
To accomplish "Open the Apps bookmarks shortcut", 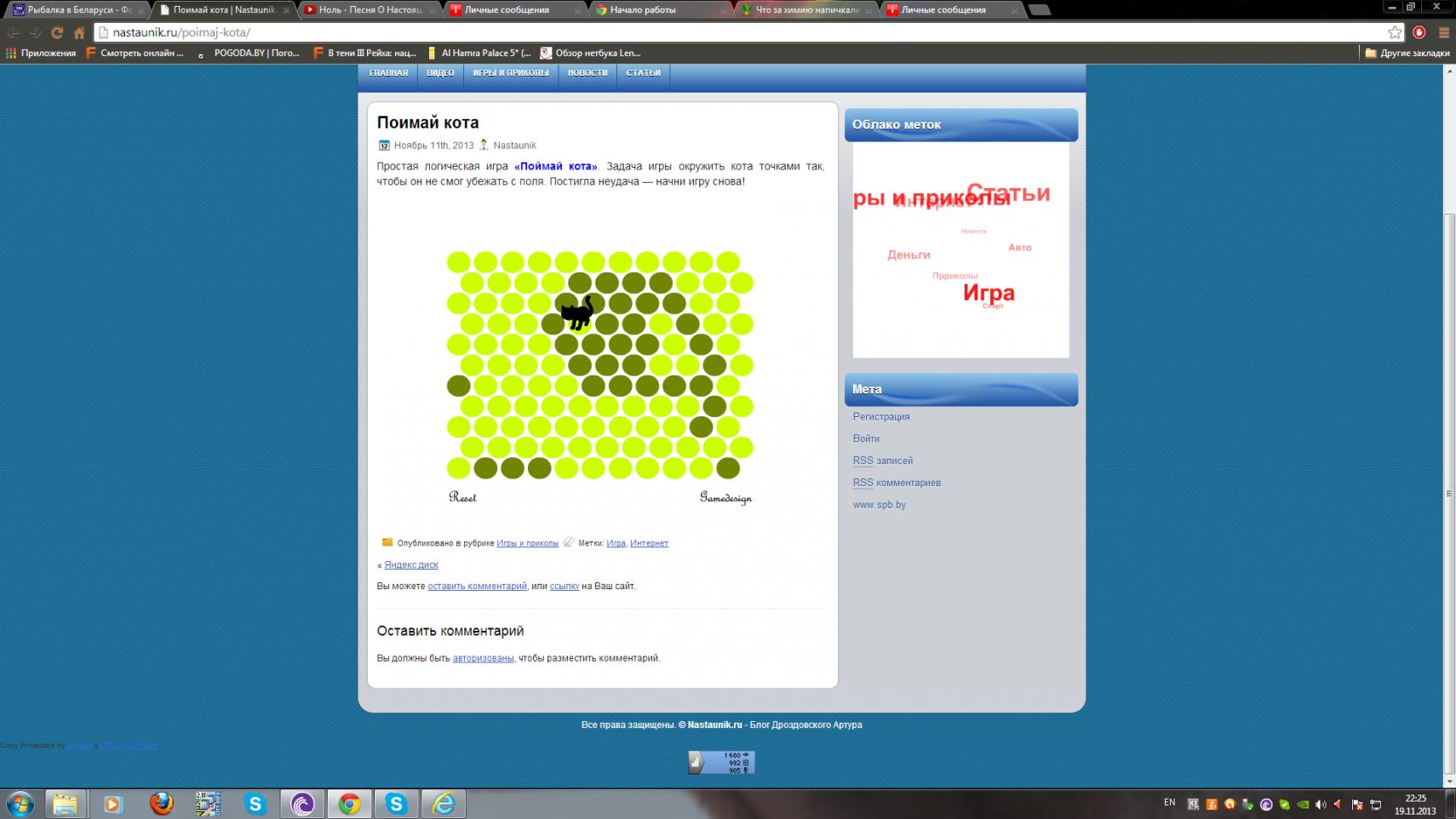I will [x=41, y=53].
